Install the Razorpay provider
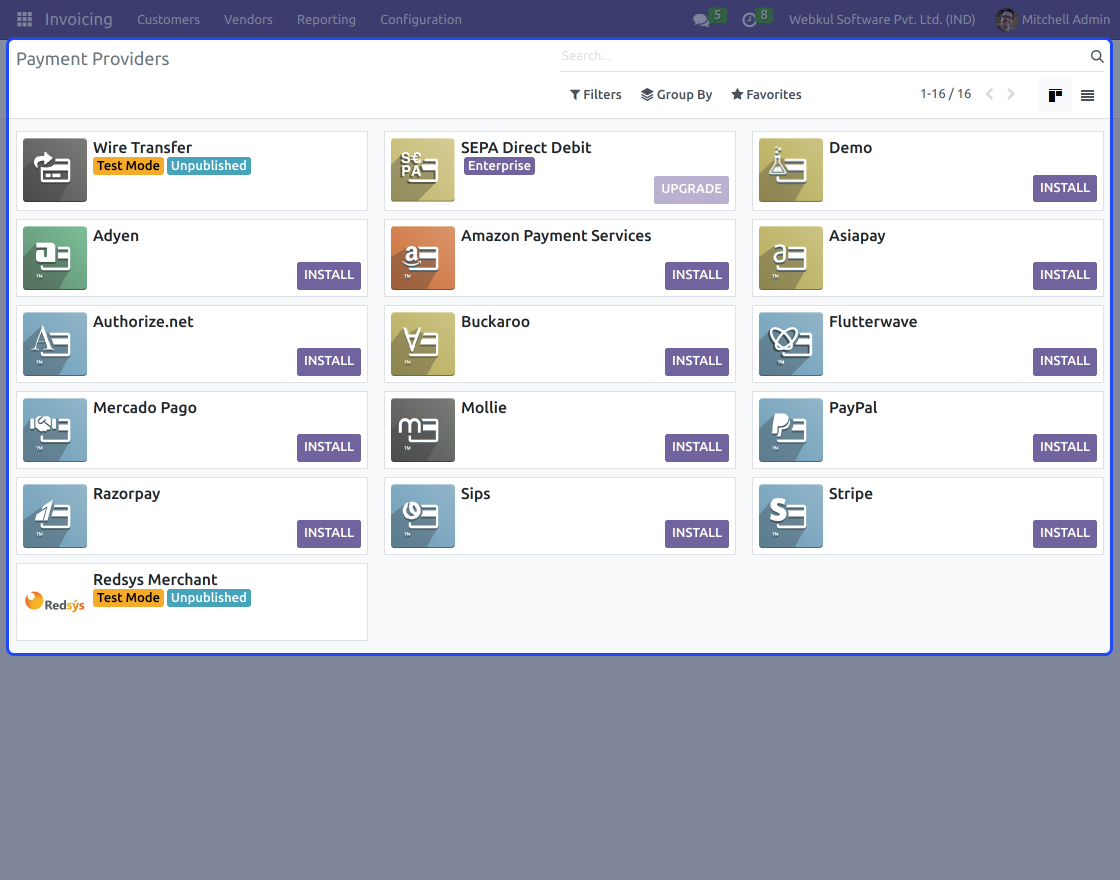The width and height of the screenshot is (1120, 880). point(329,534)
